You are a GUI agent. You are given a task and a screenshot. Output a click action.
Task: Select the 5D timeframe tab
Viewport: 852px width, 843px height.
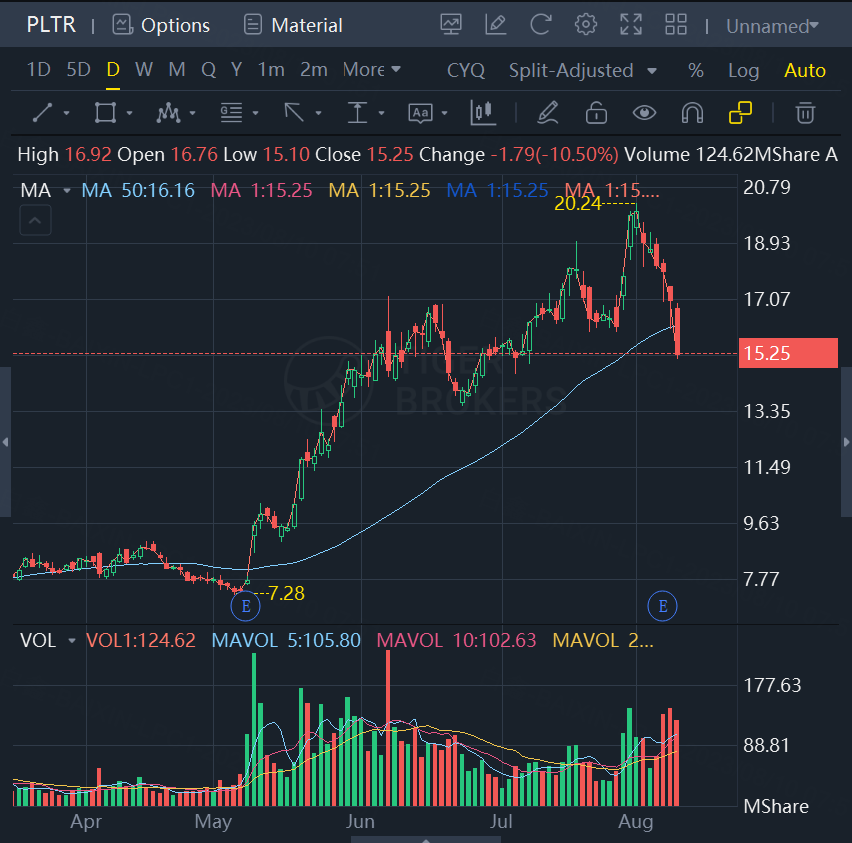click(x=78, y=70)
